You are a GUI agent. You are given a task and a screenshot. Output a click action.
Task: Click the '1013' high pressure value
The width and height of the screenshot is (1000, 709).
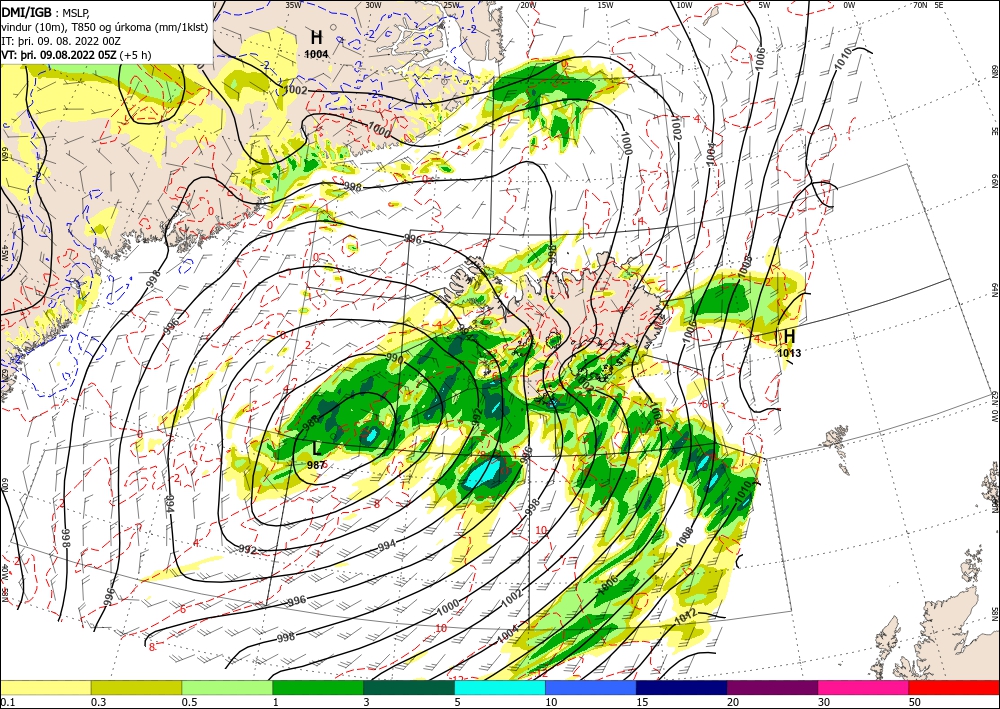pyautogui.click(x=789, y=353)
